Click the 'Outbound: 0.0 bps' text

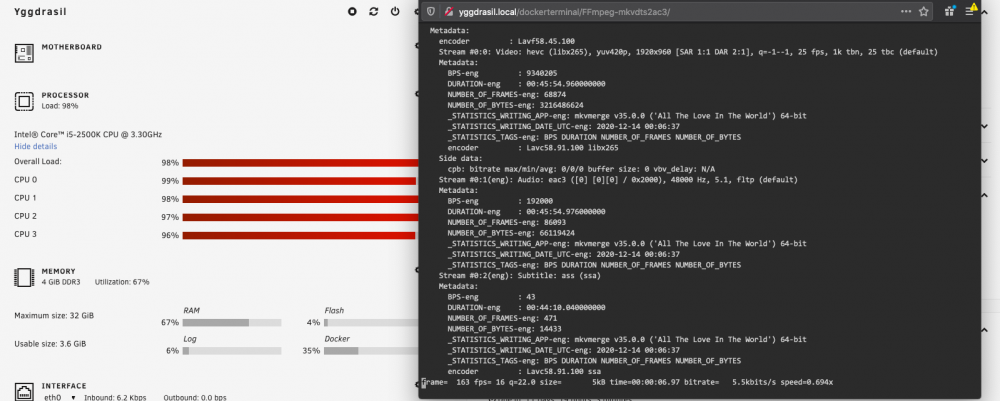[195, 398]
